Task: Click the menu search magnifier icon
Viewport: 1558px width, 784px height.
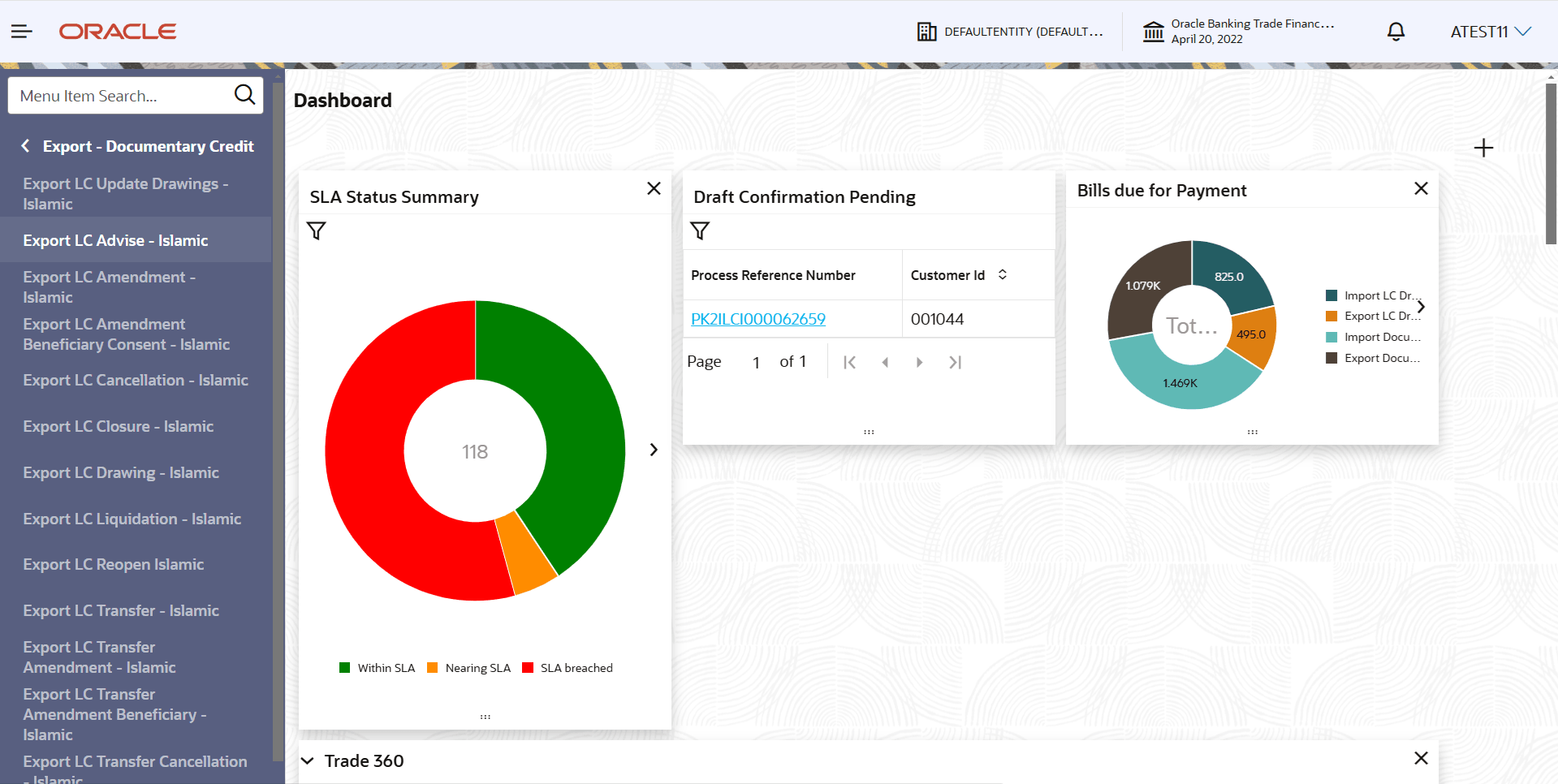Action: tap(244, 95)
